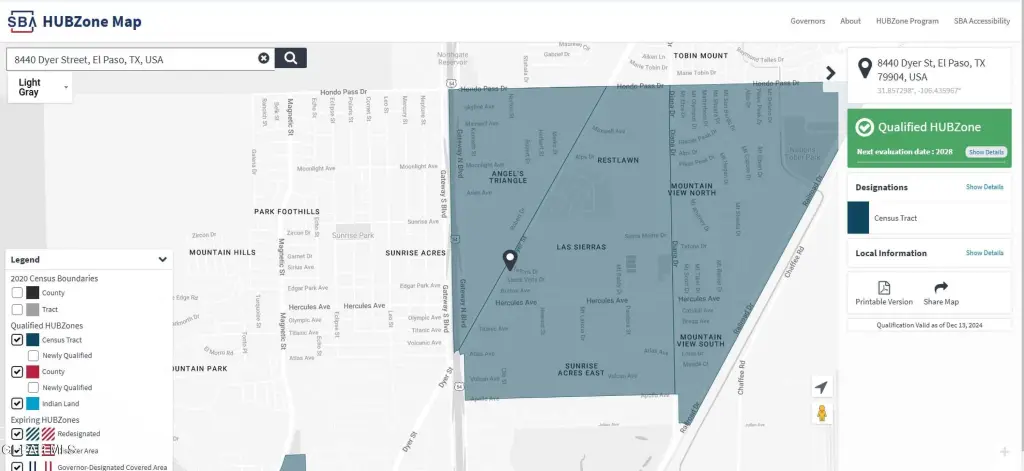
Task: Collapse the Legend panel
Action: (162, 259)
